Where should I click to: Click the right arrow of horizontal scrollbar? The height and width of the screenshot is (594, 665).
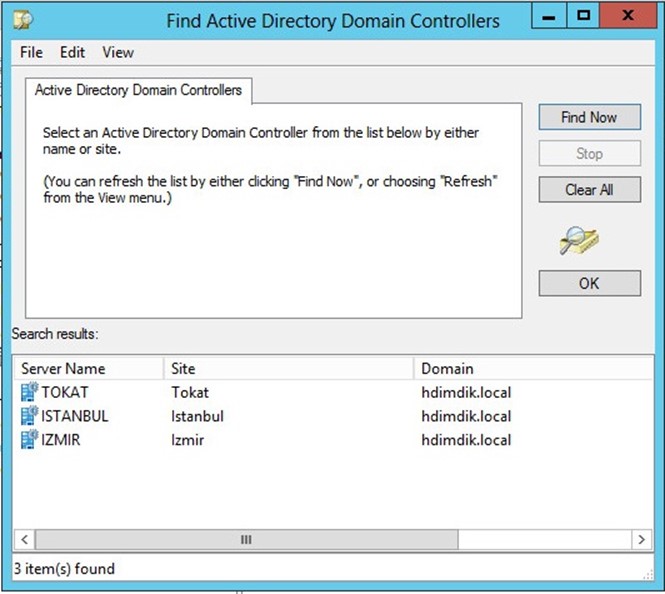pos(641,539)
